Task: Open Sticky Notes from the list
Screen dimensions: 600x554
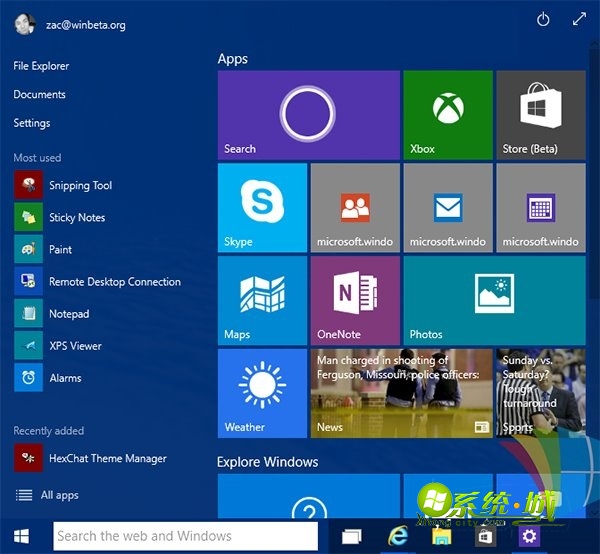Action: click(x=76, y=218)
